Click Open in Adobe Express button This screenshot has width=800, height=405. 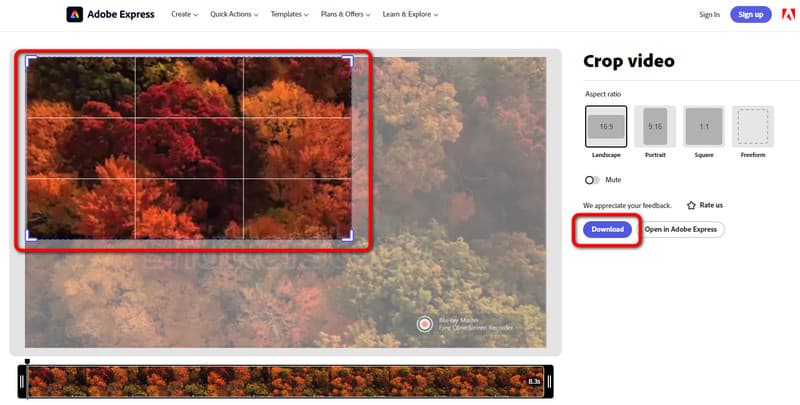(x=681, y=230)
